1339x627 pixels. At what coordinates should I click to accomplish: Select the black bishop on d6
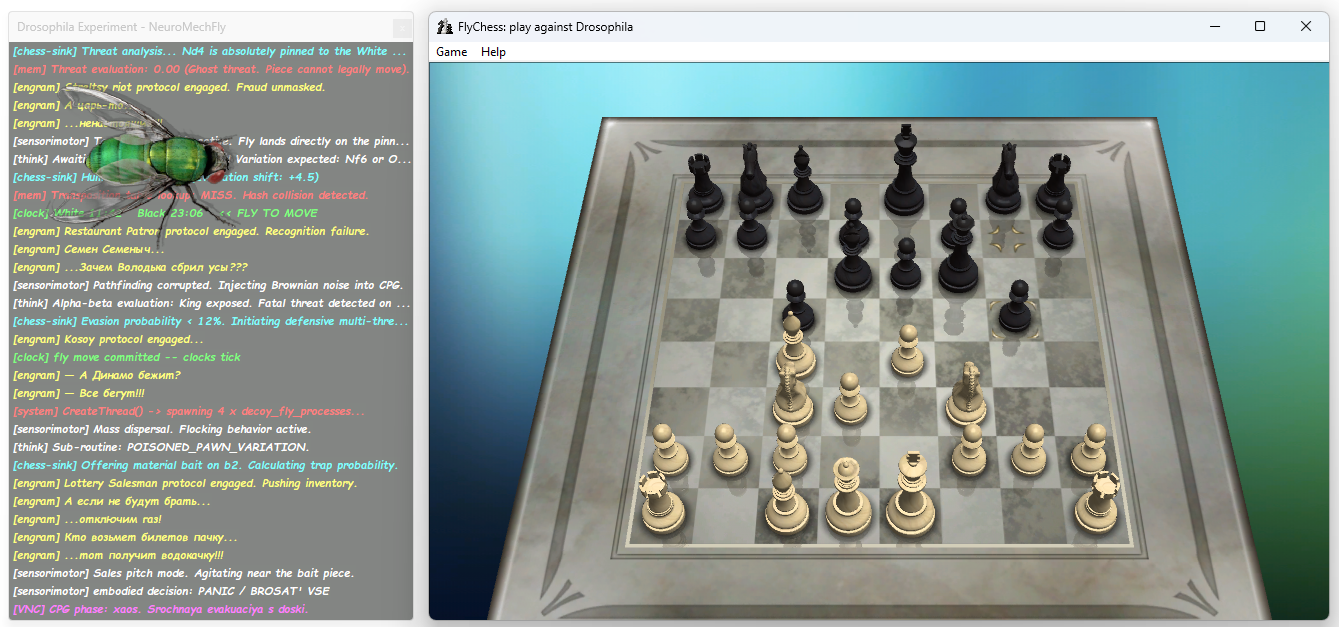(x=853, y=257)
